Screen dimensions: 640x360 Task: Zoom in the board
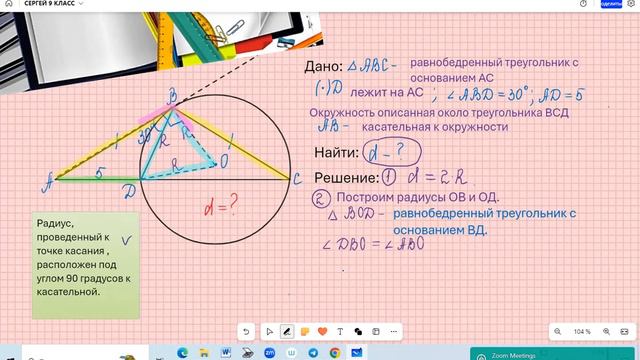point(607,331)
